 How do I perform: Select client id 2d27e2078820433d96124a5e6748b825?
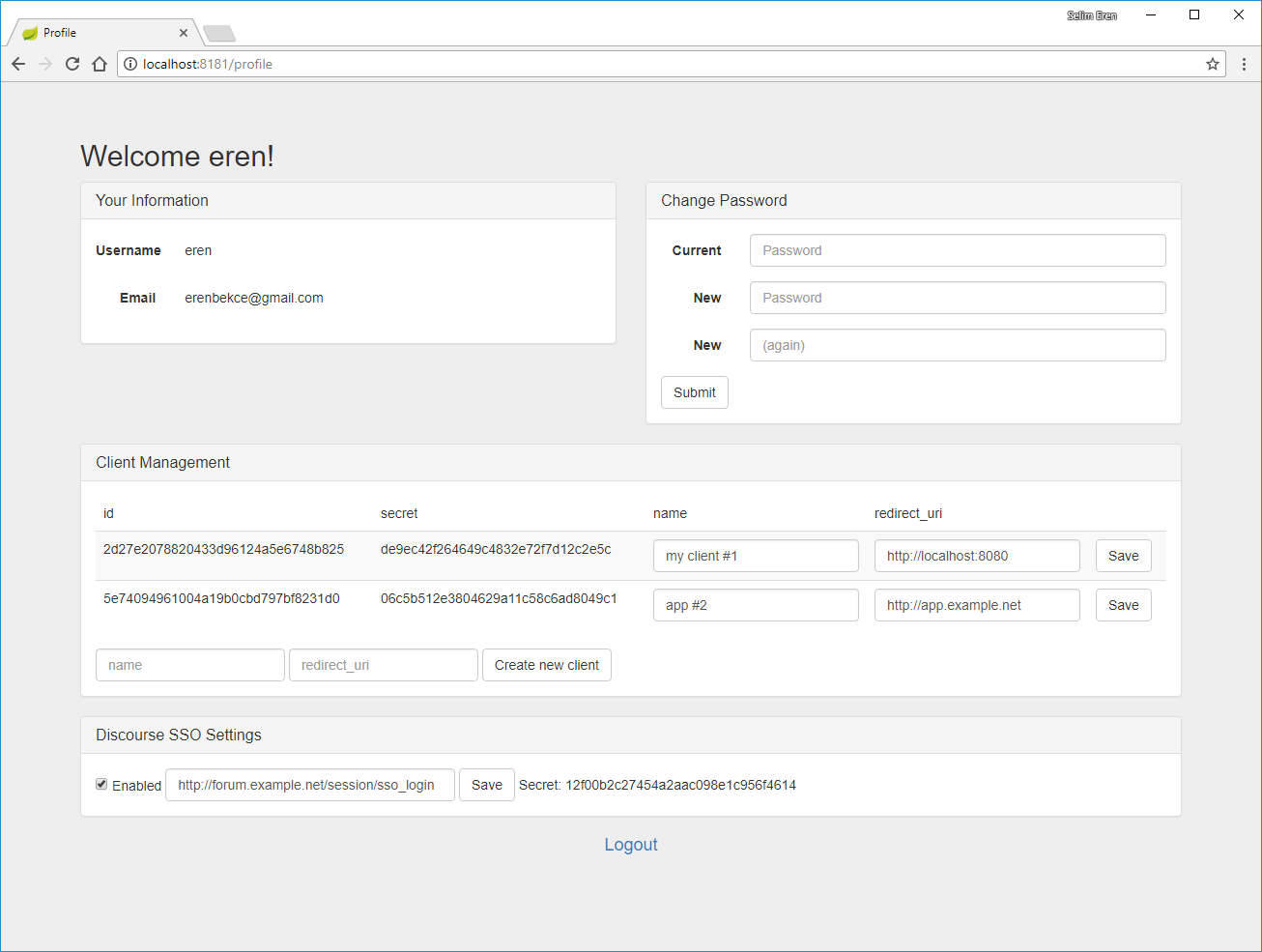coord(223,549)
